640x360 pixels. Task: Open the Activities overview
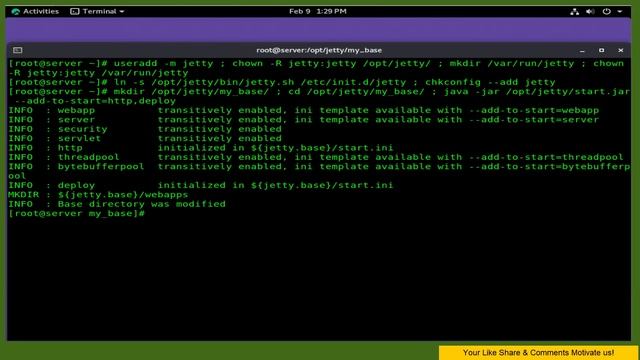(36, 11)
